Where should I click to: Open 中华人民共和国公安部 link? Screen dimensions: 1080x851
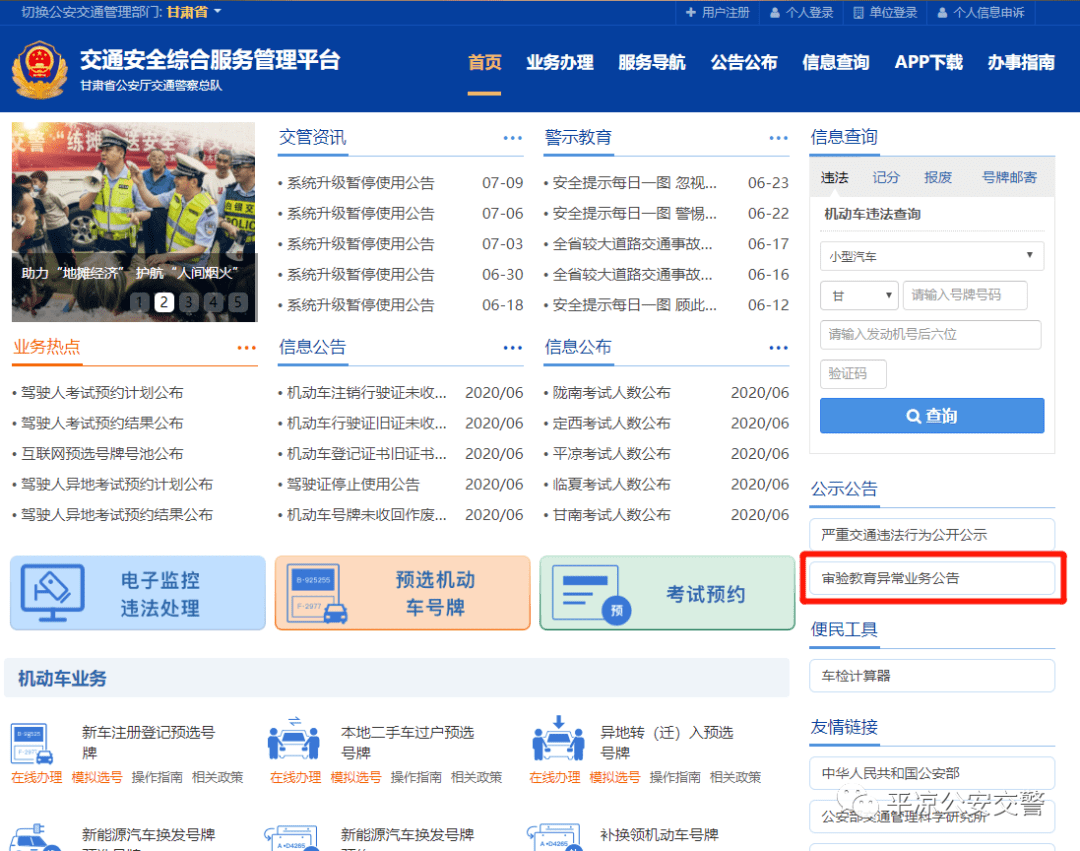[932, 773]
